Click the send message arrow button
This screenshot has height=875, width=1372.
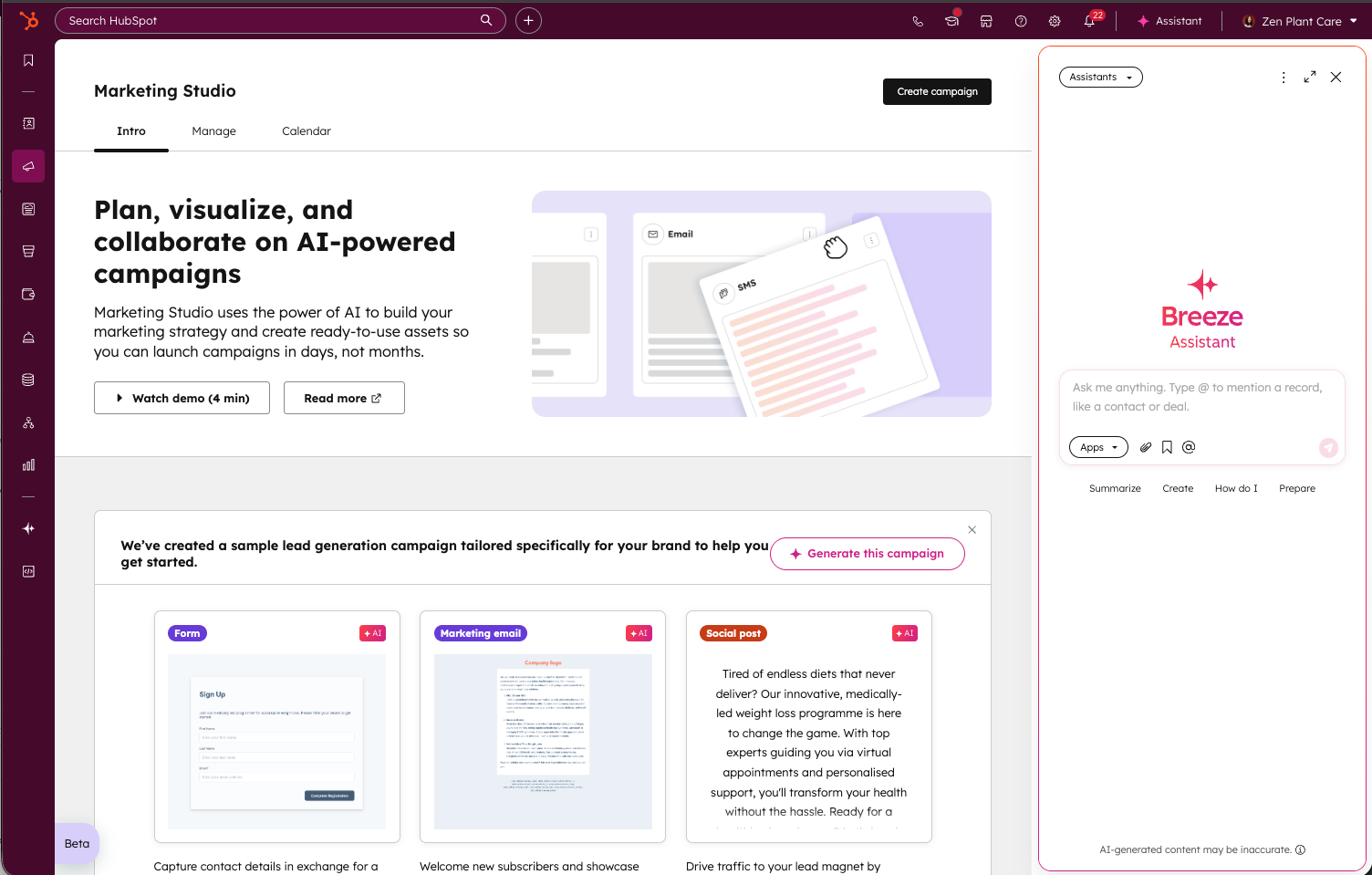(1328, 447)
